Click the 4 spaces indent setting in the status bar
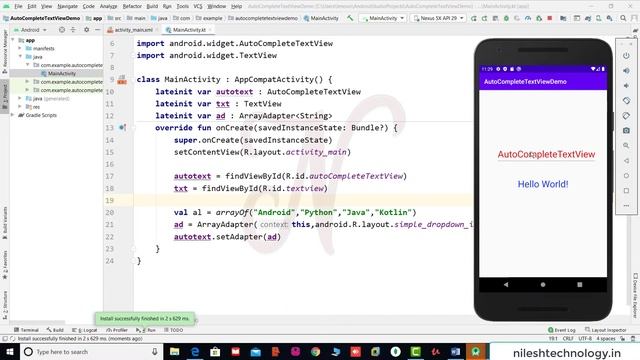 [x=606, y=339]
